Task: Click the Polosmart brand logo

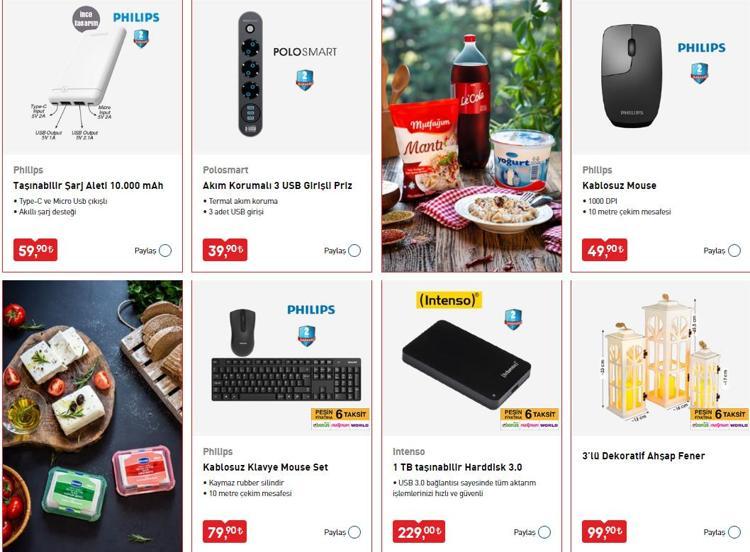Action: click(x=305, y=52)
